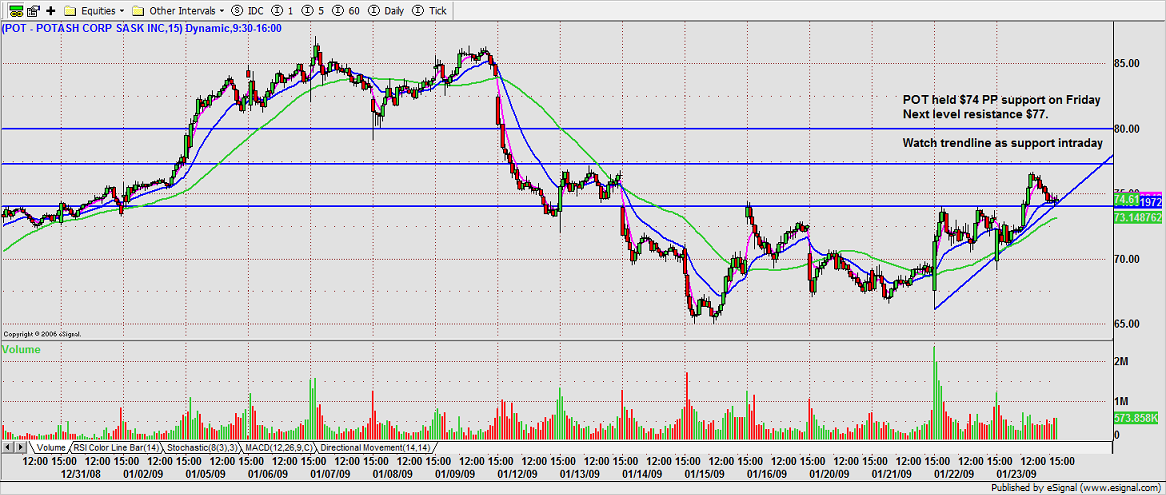
Task: Click the 01/20/09 date label
Action: pyautogui.click(x=831, y=473)
